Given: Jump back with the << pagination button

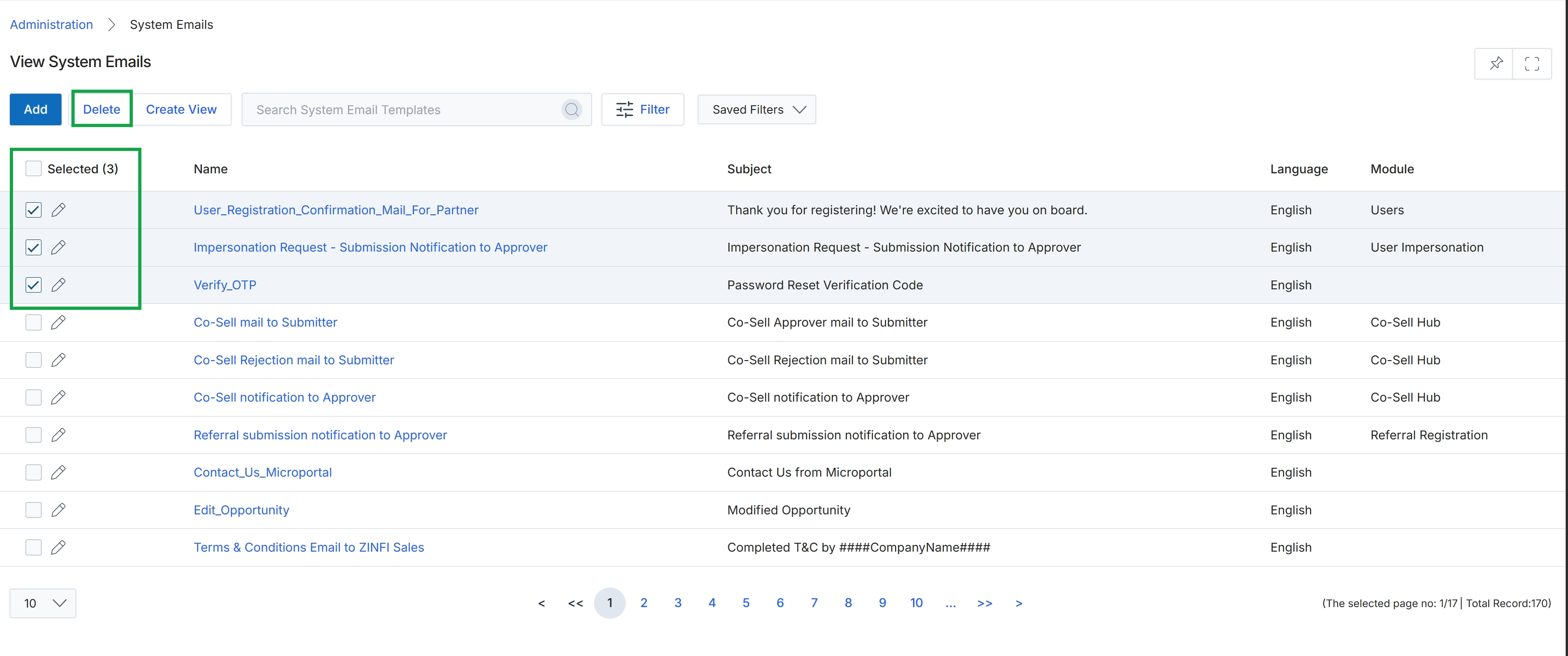Looking at the screenshot, I should (x=575, y=603).
